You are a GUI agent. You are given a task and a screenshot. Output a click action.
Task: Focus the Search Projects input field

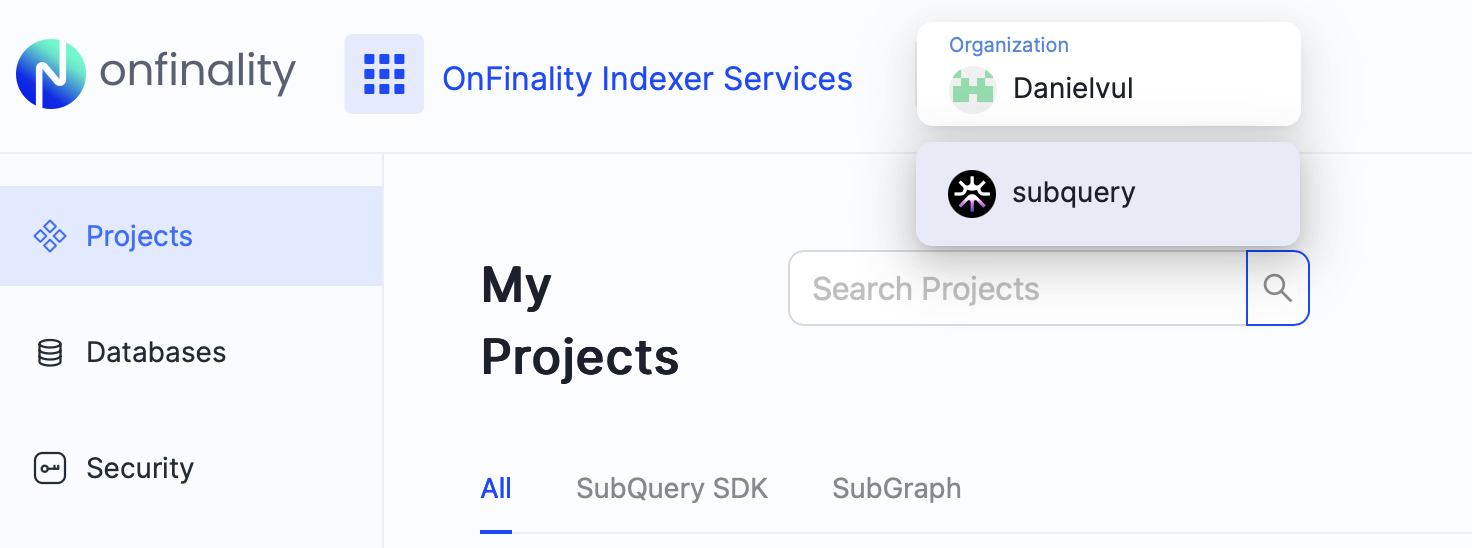[x=1017, y=288]
